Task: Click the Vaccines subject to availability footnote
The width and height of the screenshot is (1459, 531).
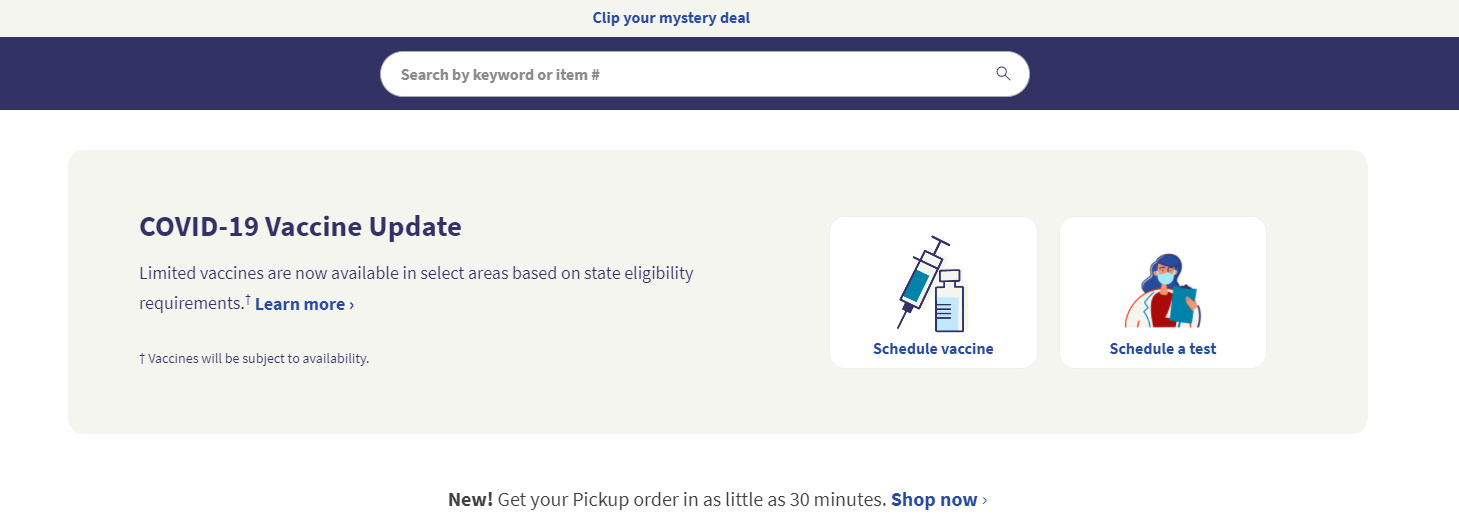Action: 254,358
